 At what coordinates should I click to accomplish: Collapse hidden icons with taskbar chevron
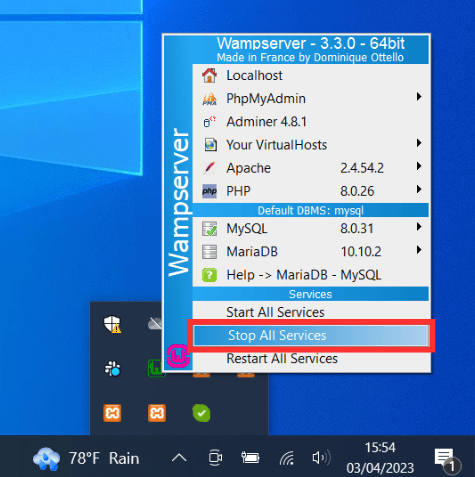(179, 458)
